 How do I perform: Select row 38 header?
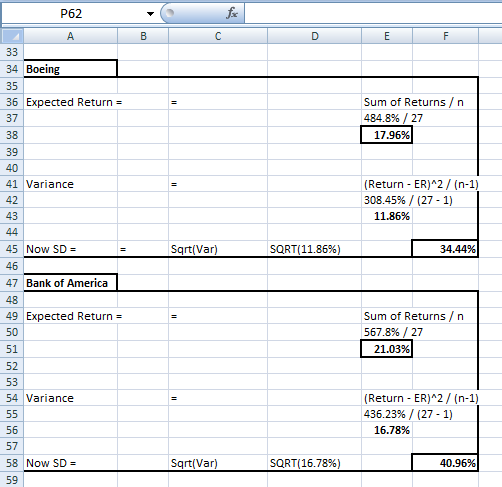[x=12, y=135]
